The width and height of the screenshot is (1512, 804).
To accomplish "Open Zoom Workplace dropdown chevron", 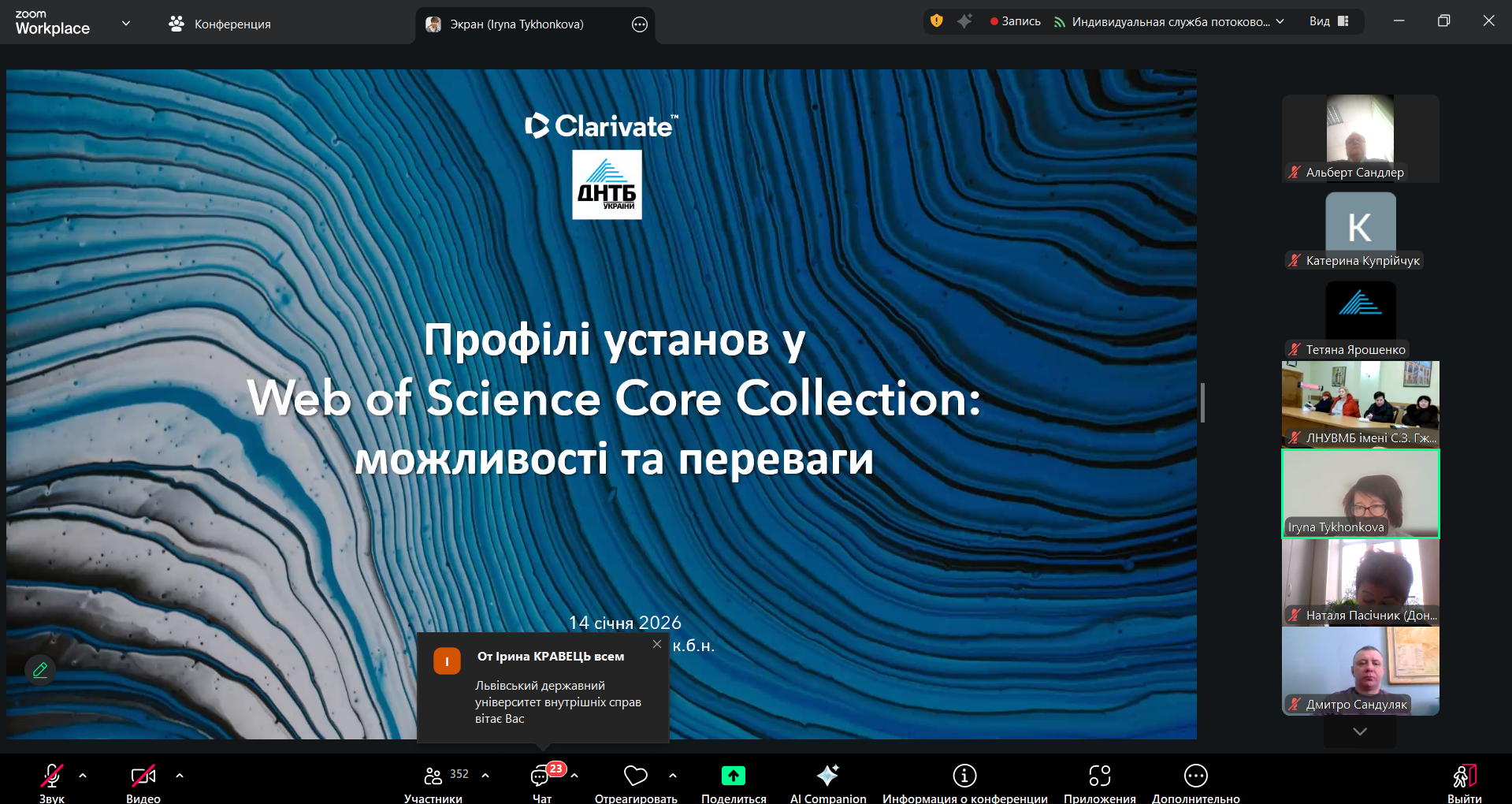I will pyautogui.click(x=126, y=24).
